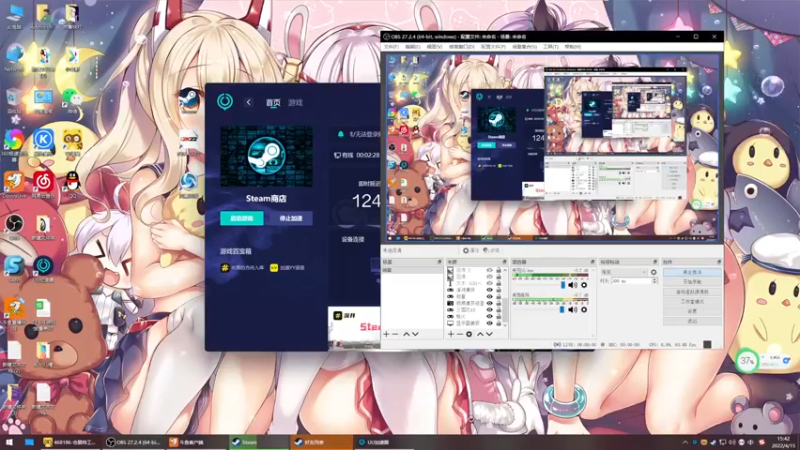
Task: Click the sources list scrollbar up arrow
Action: coord(505,270)
